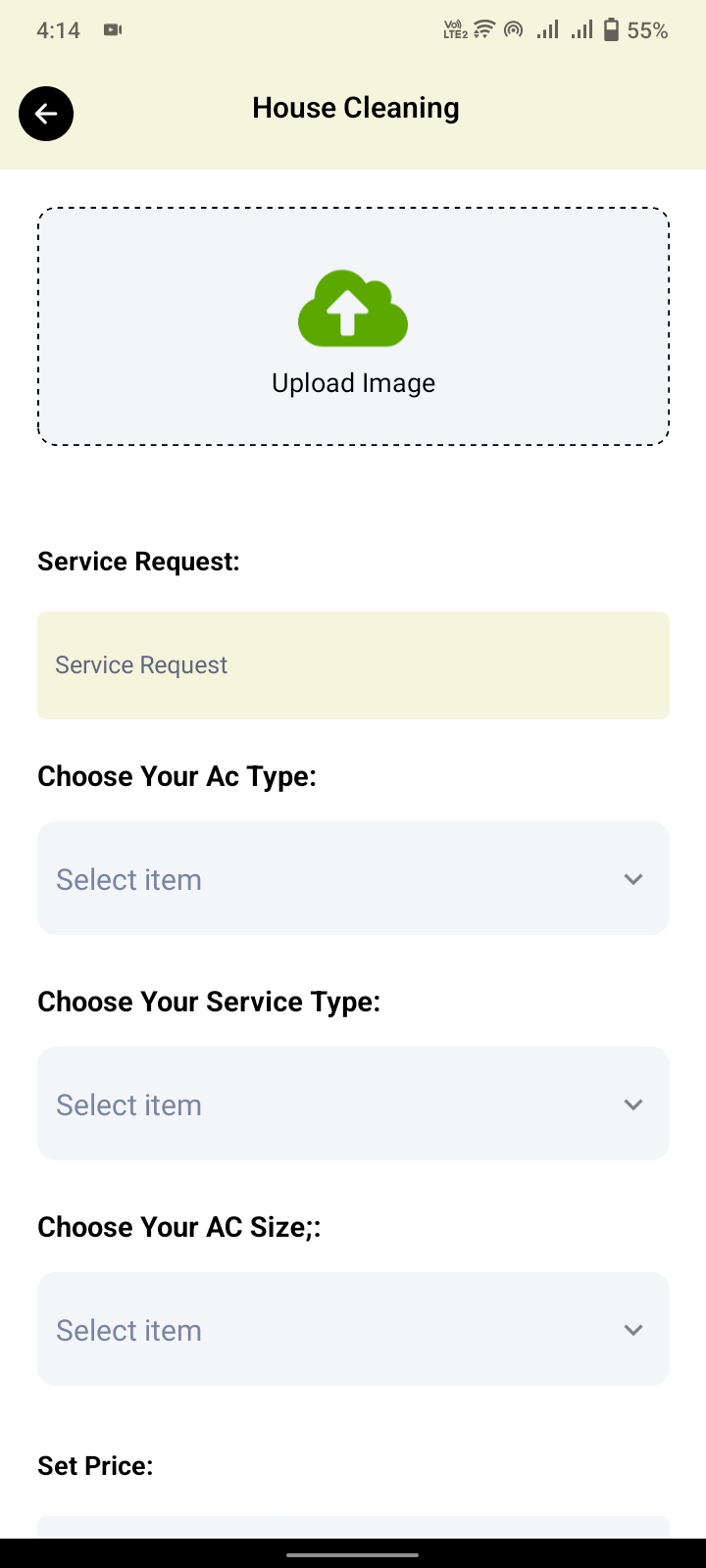Screen dimensions: 706x1568
Task: Tap Select item in Service Type field
Action: pos(129,1104)
